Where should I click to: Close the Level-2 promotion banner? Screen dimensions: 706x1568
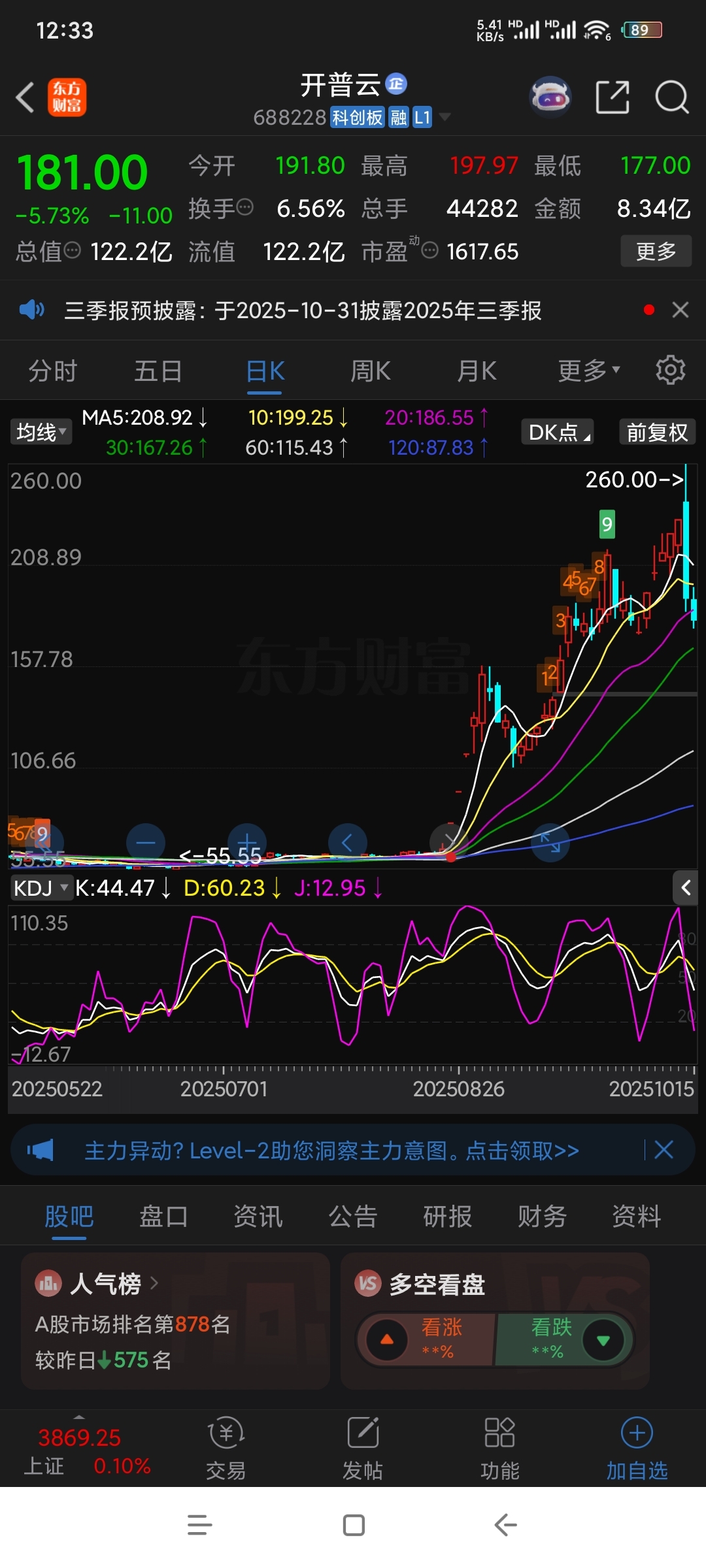[664, 1150]
